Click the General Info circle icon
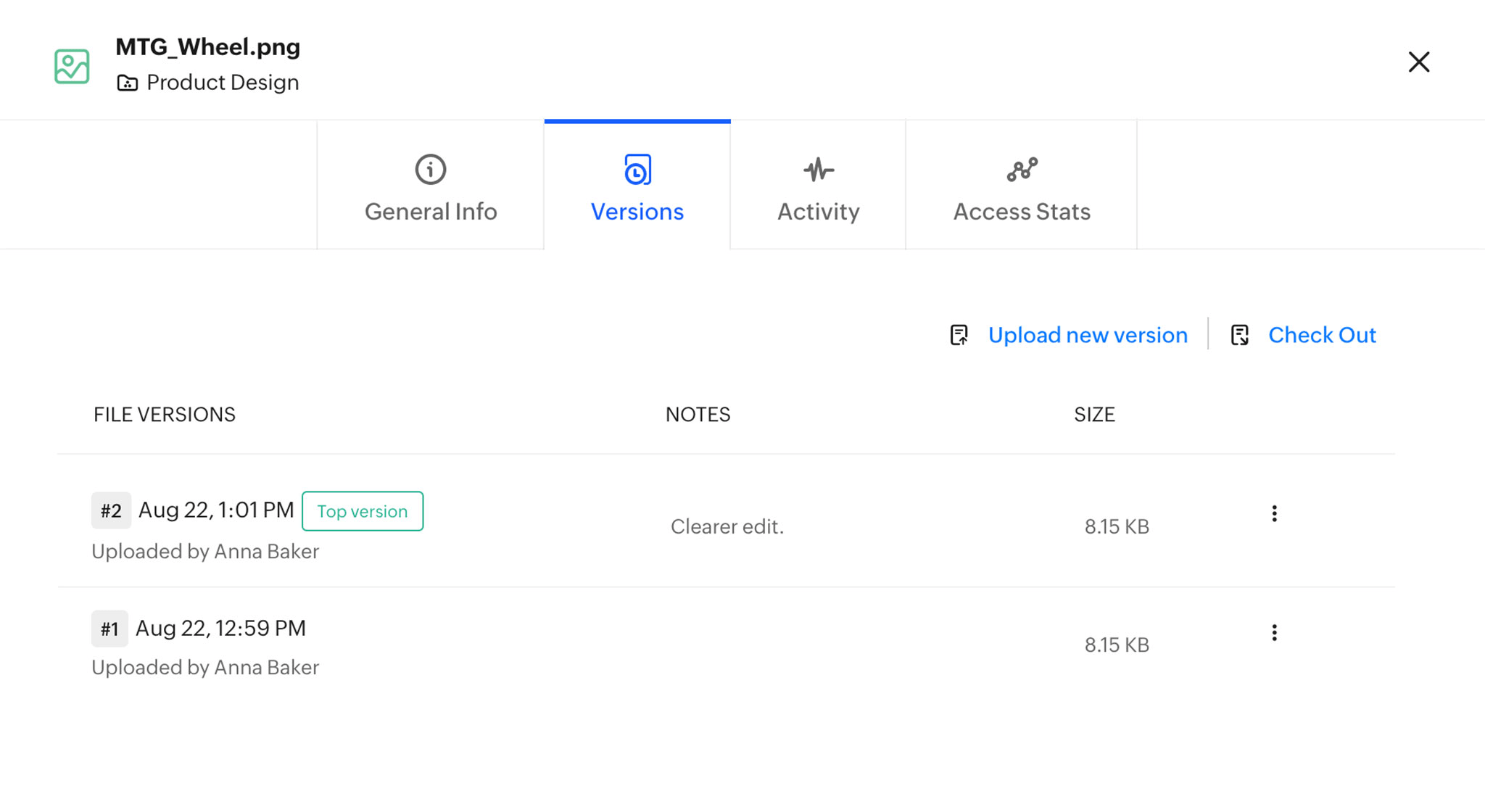This screenshot has width=1485, height=812. pos(430,170)
